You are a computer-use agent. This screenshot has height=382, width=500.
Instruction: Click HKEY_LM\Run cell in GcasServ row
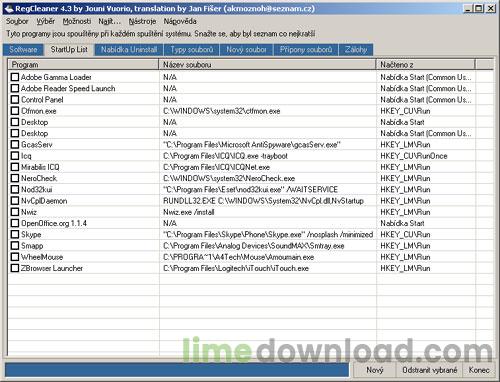pos(405,144)
